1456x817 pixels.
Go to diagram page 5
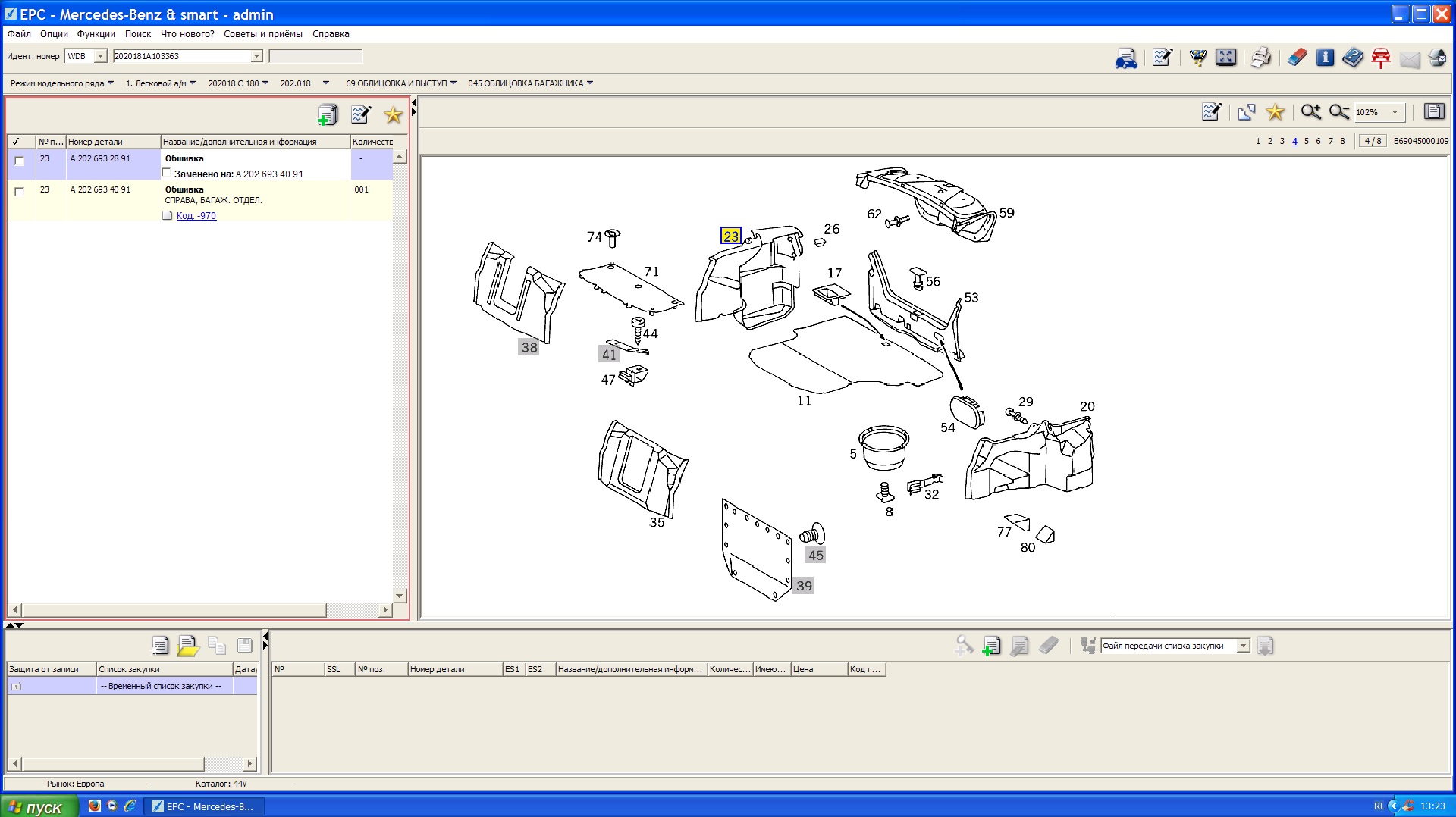click(x=1307, y=141)
